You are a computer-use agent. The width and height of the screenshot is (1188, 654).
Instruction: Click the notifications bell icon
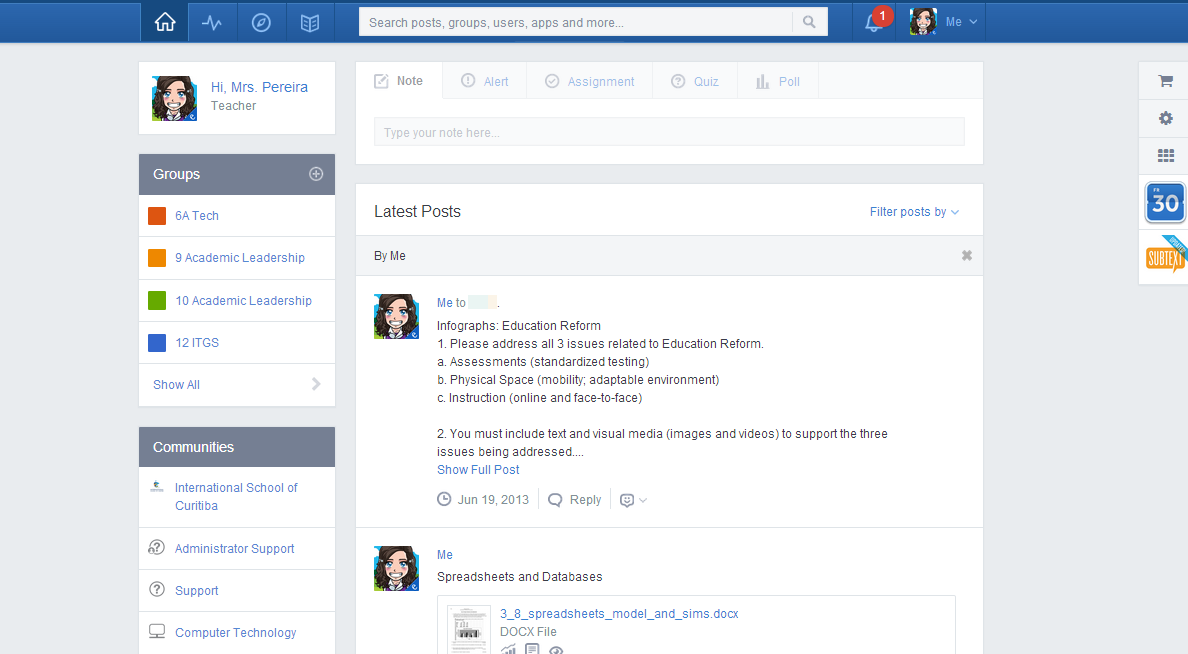tap(873, 23)
